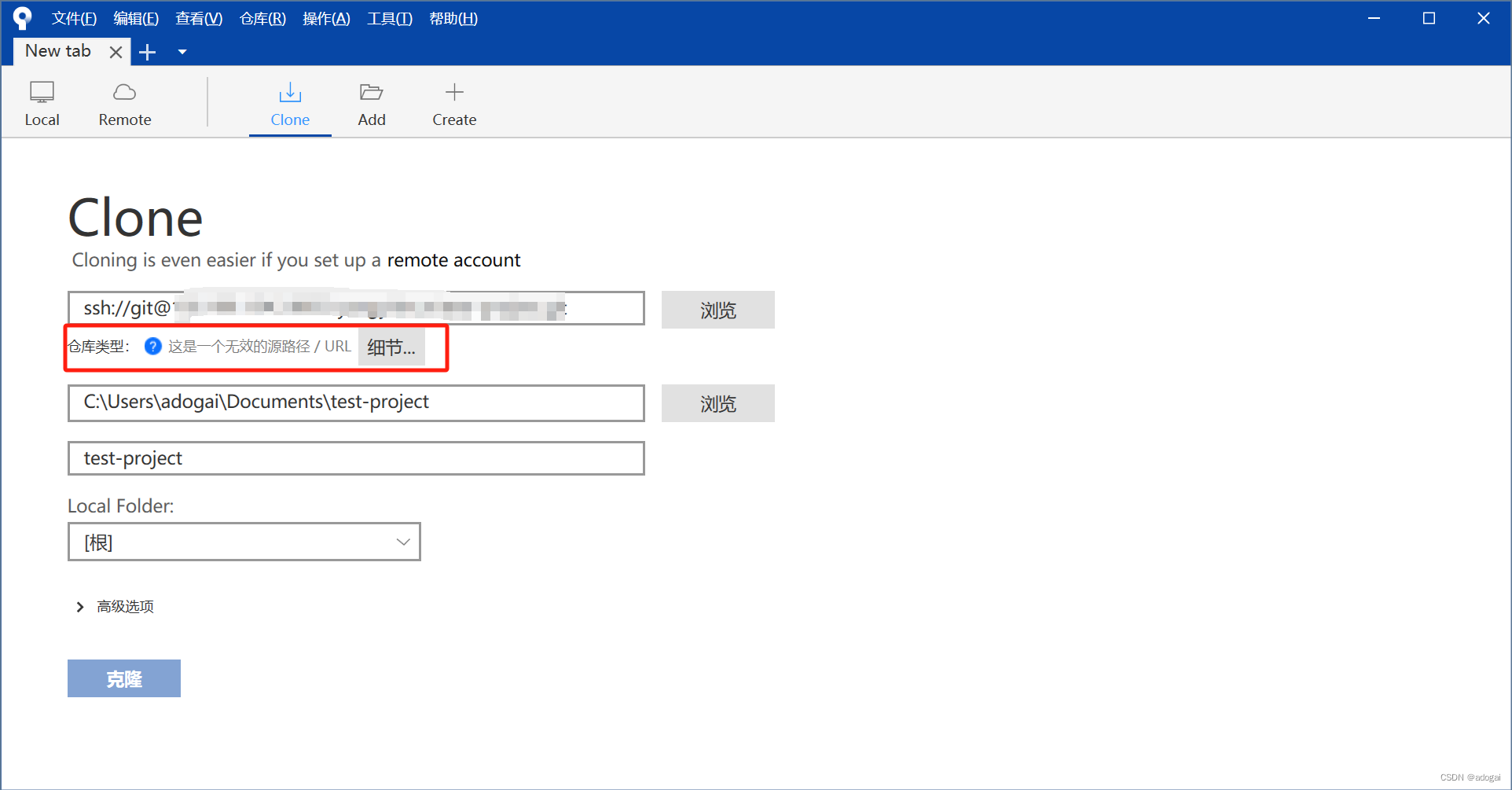
Task: Open the 帮助(H) menu
Action: tap(453, 18)
